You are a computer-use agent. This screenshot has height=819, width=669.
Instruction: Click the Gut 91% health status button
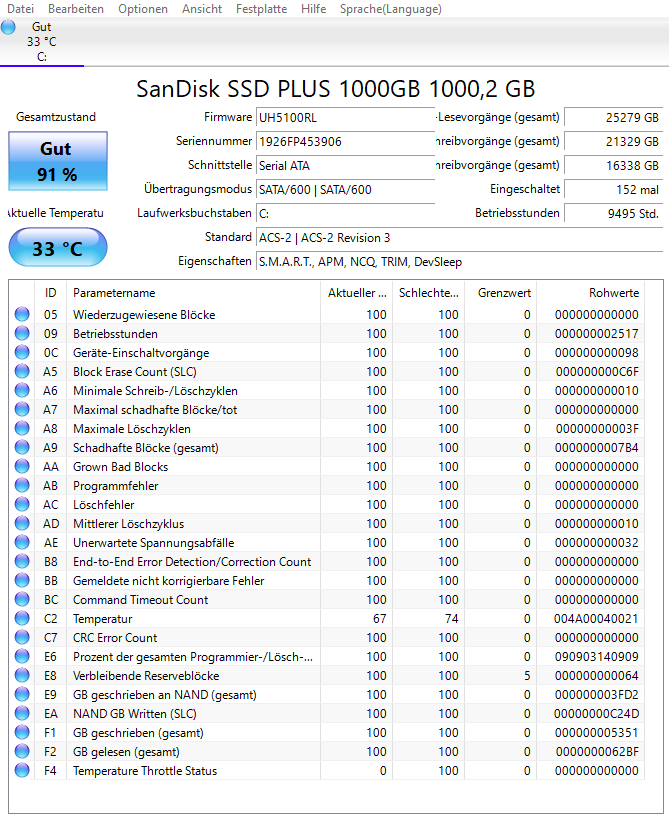57,160
